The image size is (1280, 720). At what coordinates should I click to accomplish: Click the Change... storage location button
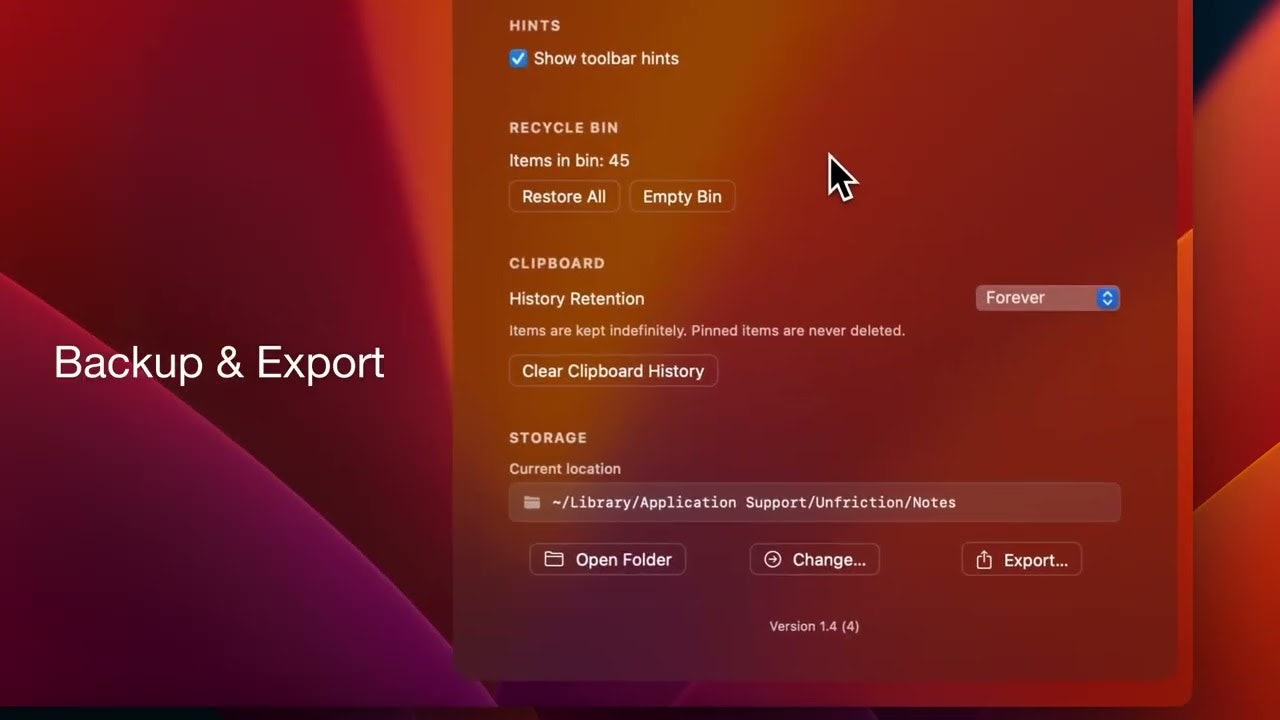814,559
